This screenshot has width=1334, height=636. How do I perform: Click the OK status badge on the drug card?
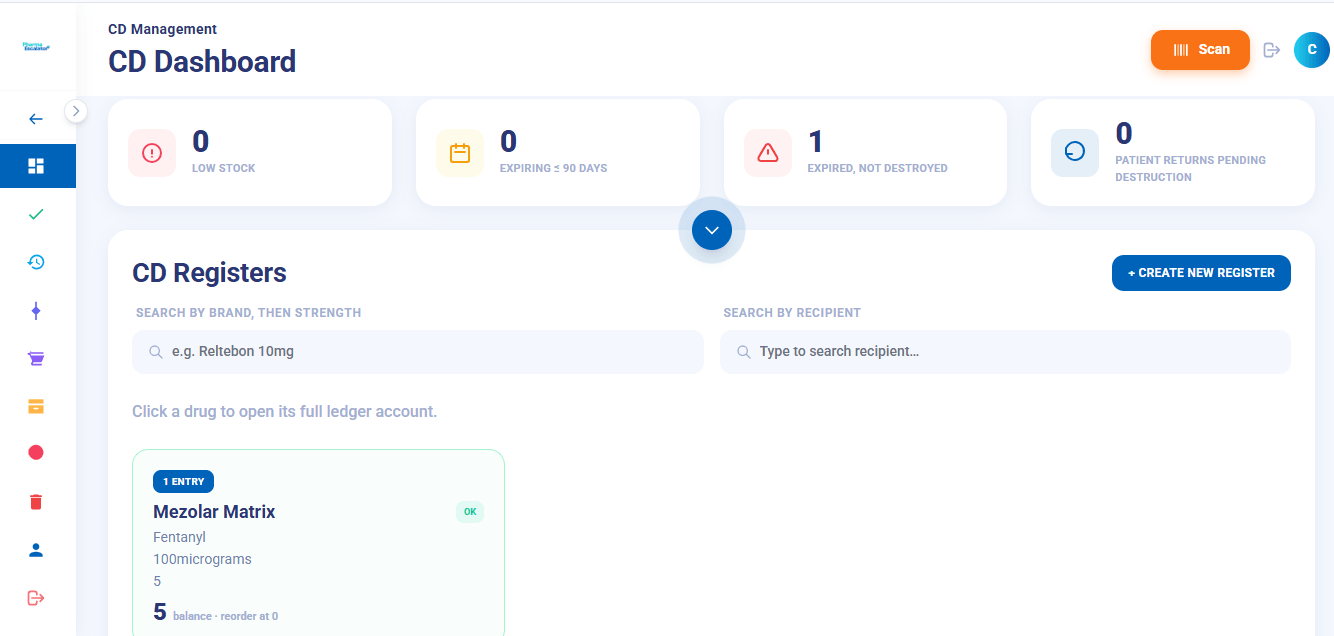coord(470,512)
